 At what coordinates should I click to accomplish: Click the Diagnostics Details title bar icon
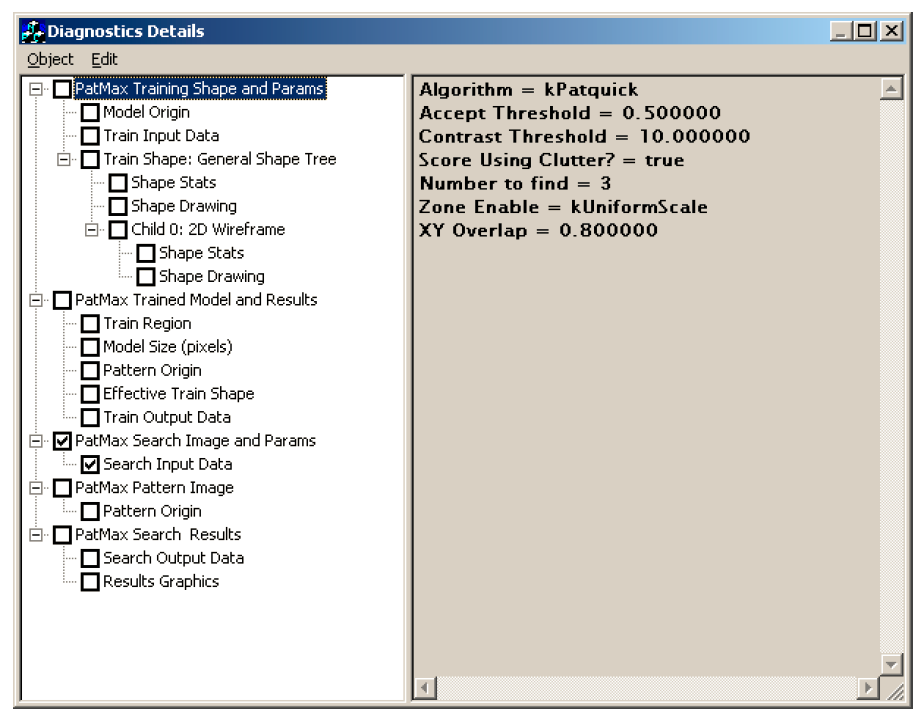click(32, 32)
